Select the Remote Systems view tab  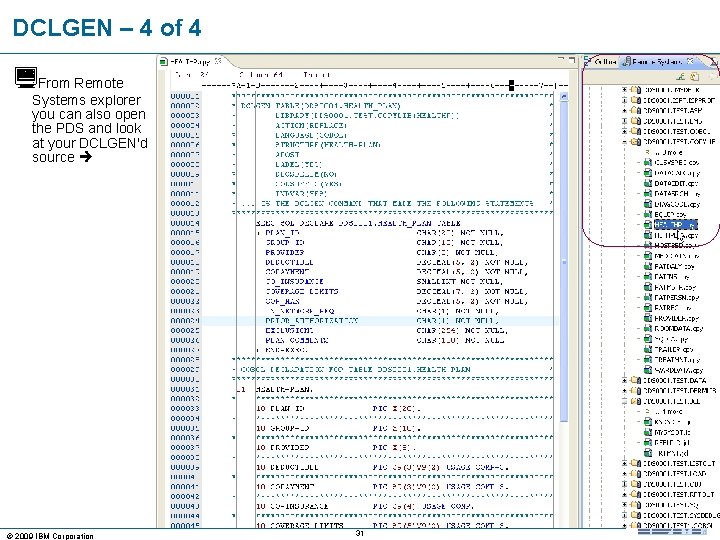(x=657, y=62)
